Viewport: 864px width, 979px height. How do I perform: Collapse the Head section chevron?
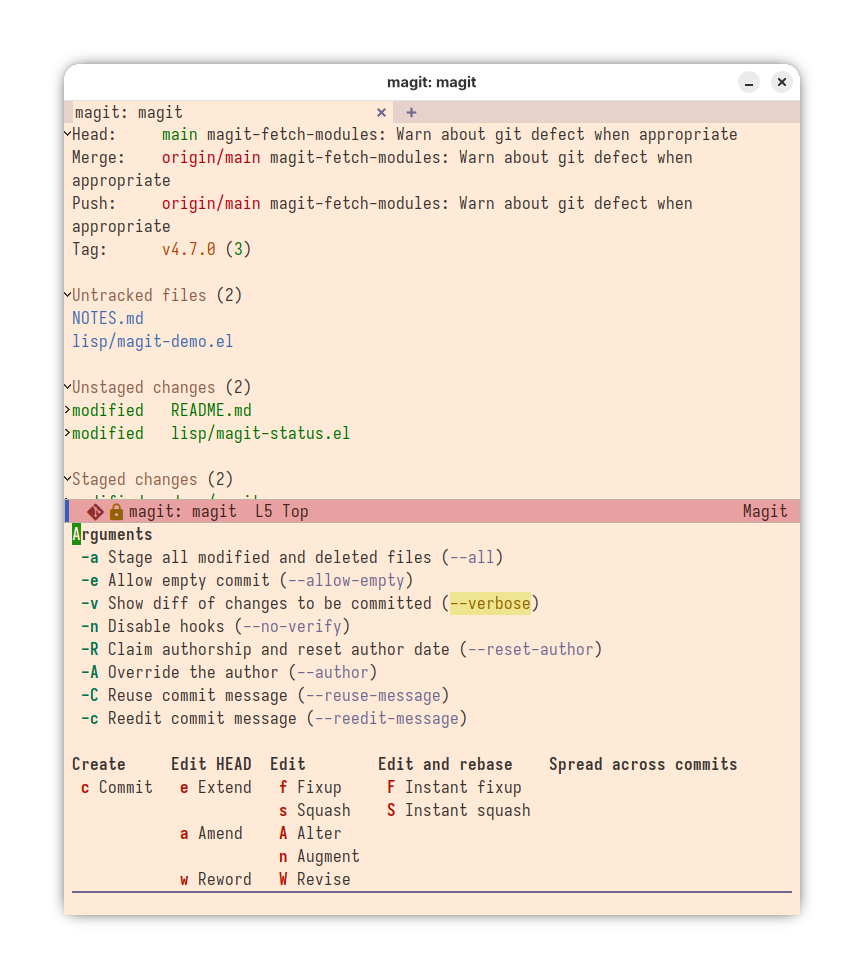67,134
